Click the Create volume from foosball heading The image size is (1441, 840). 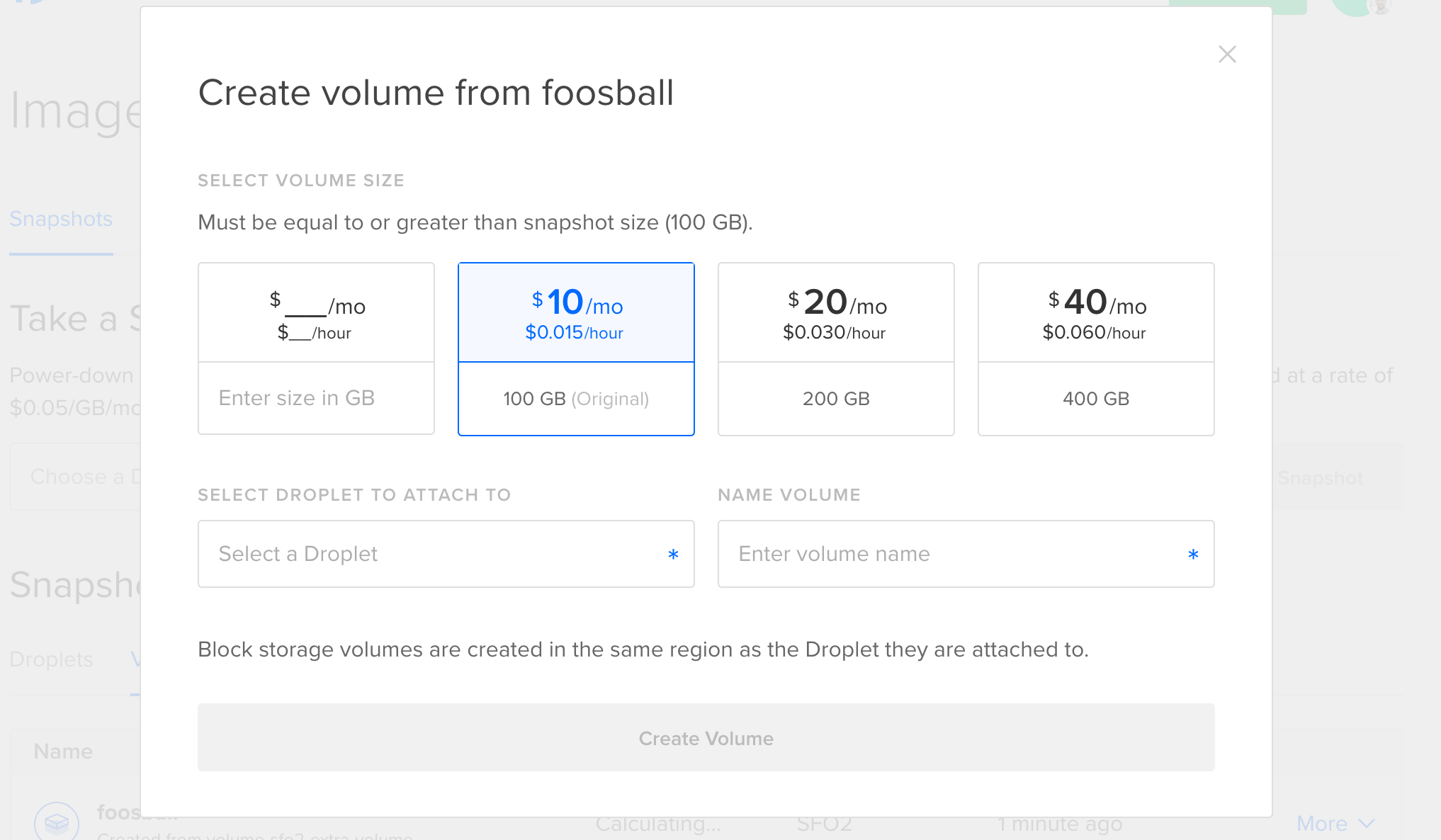tap(436, 93)
